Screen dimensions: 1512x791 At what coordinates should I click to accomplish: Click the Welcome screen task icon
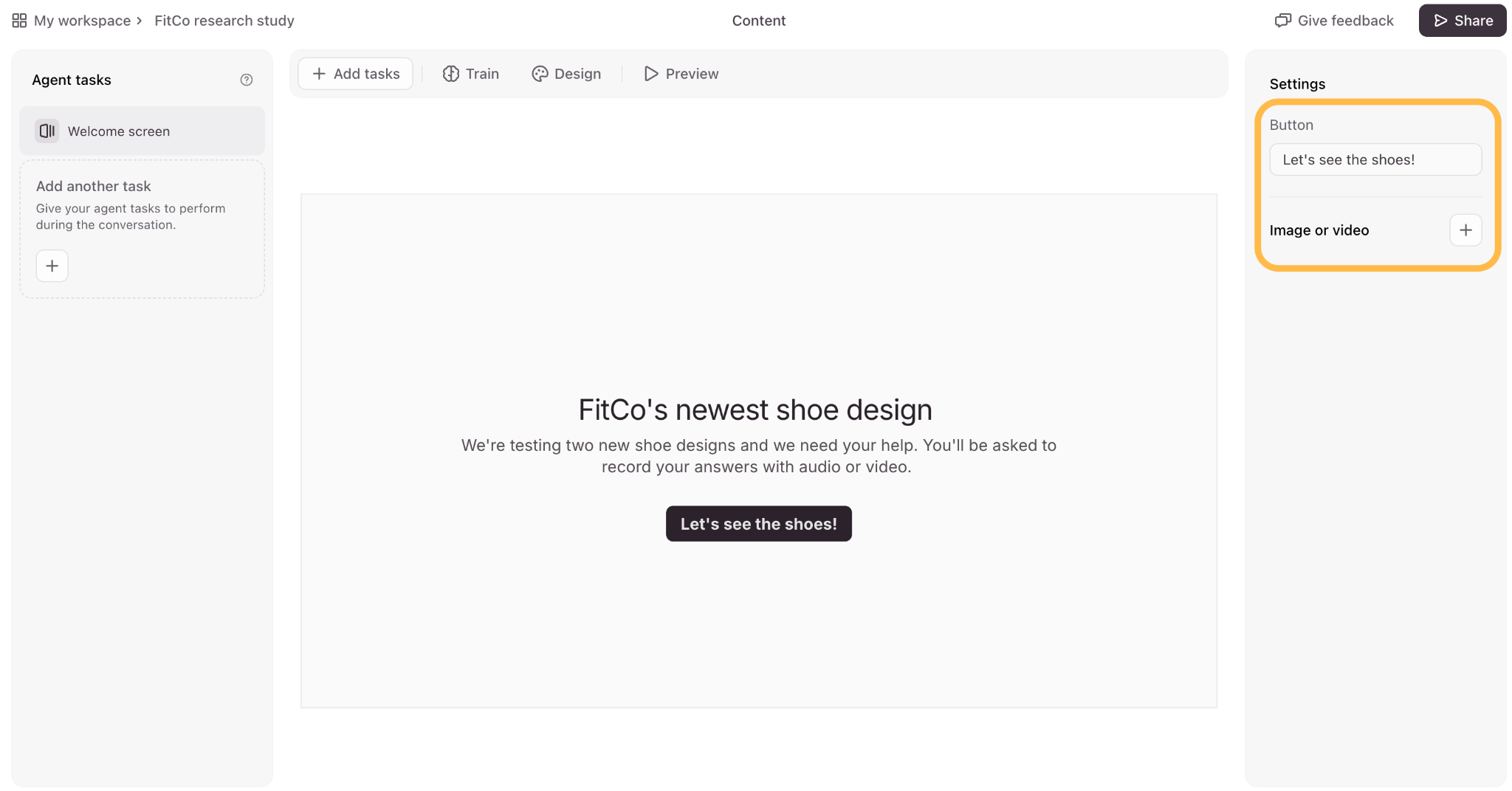coord(47,131)
